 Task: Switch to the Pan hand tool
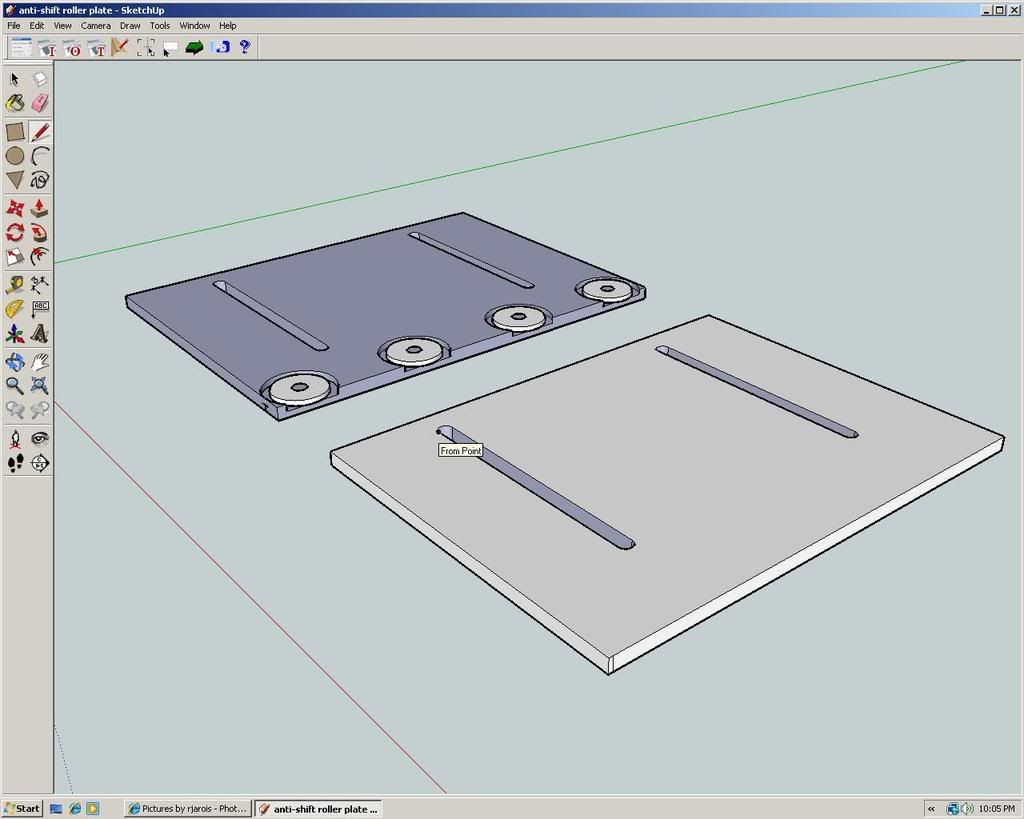(x=40, y=361)
